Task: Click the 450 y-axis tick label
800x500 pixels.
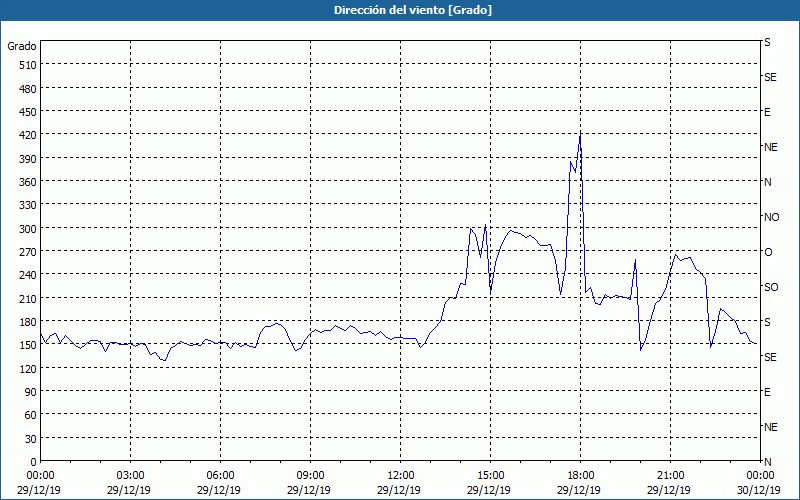Action: [28, 112]
